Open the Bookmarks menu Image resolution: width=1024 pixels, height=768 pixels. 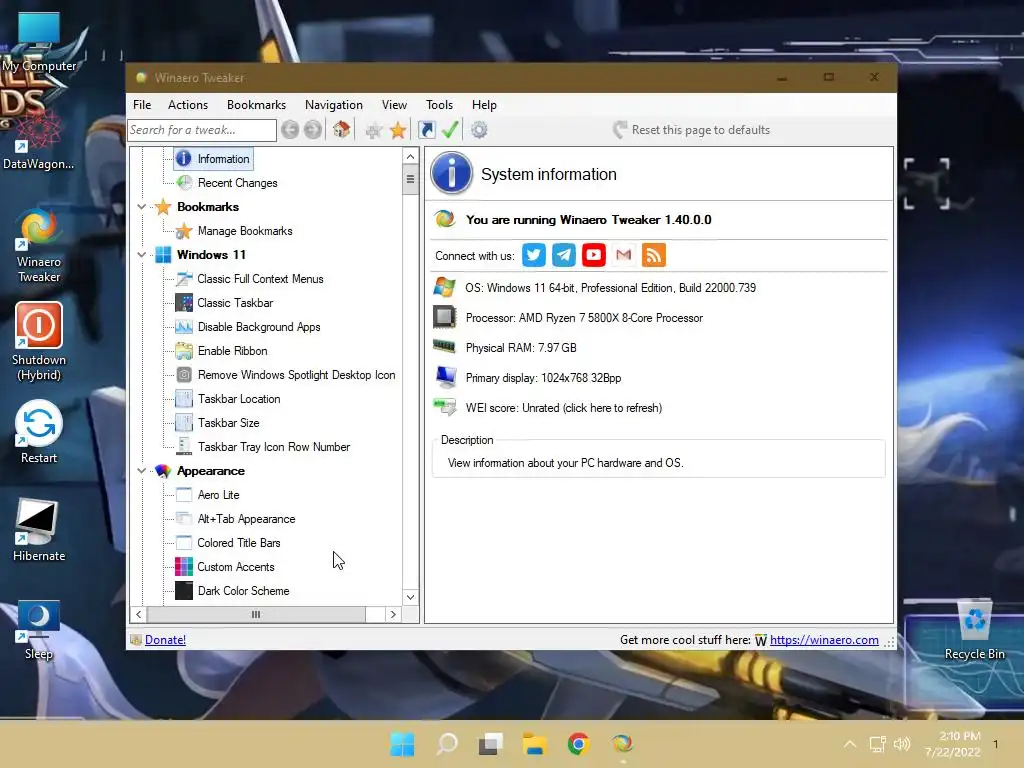[257, 104]
